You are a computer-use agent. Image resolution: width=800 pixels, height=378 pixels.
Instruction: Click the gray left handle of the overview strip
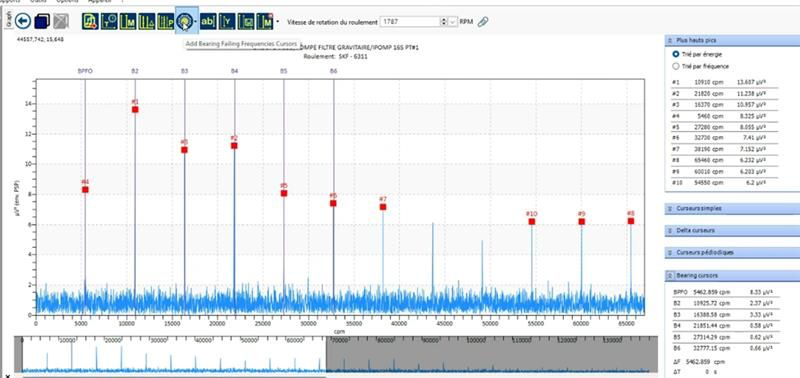18,354
